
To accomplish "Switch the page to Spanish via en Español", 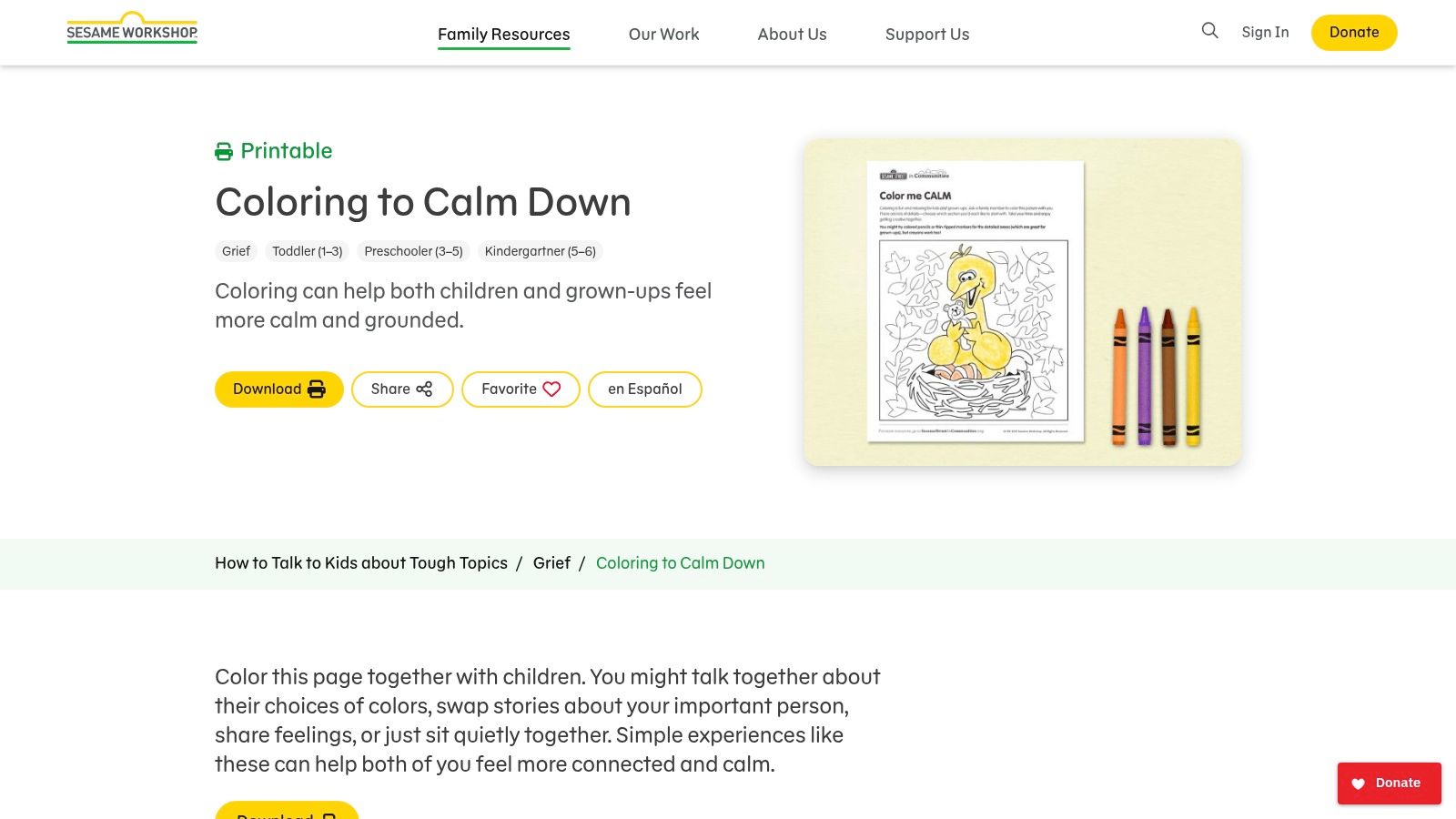I will [x=644, y=389].
